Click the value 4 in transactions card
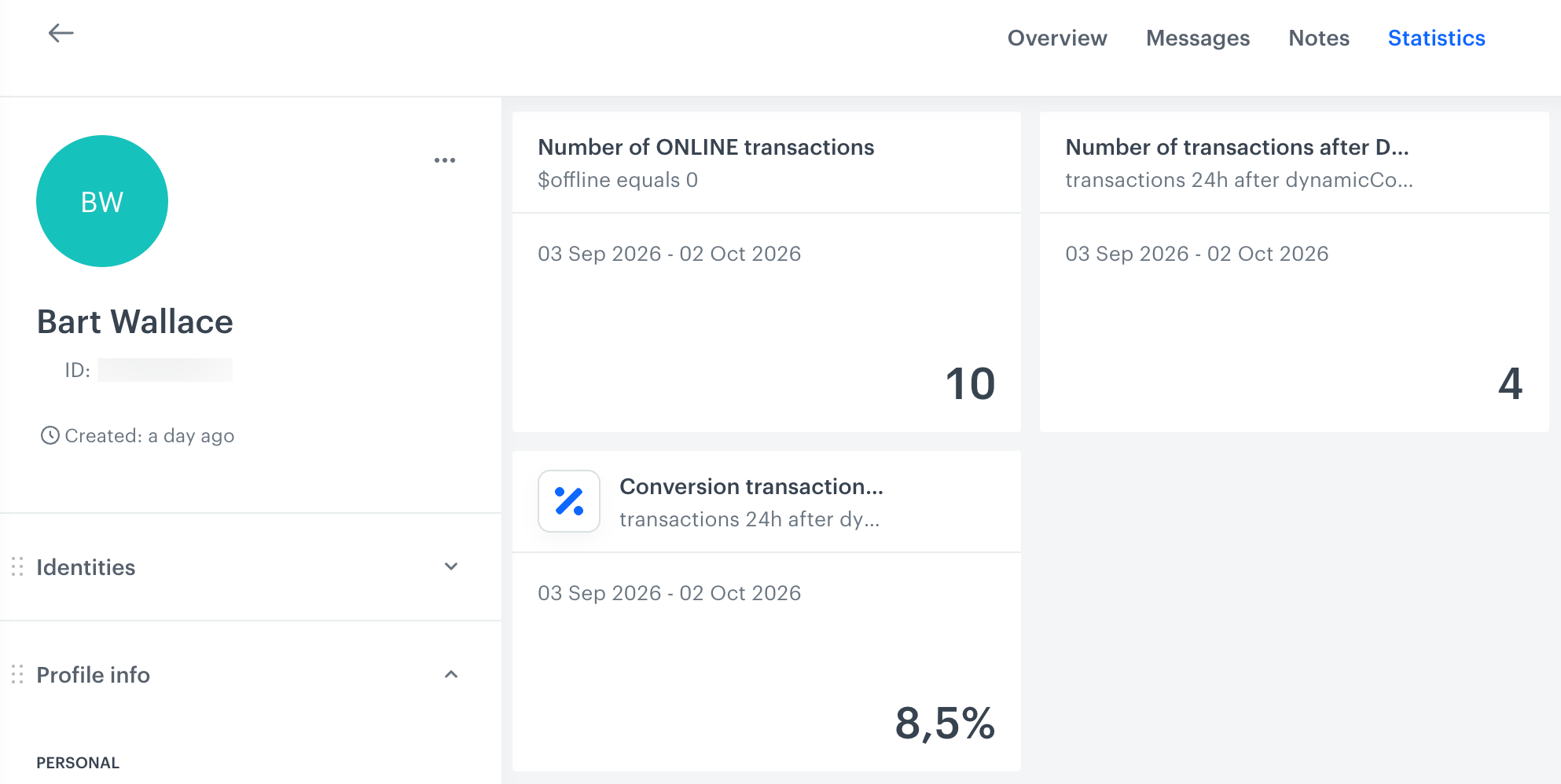The width and height of the screenshot is (1561, 784). pyautogui.click(x=1510, y=384)
